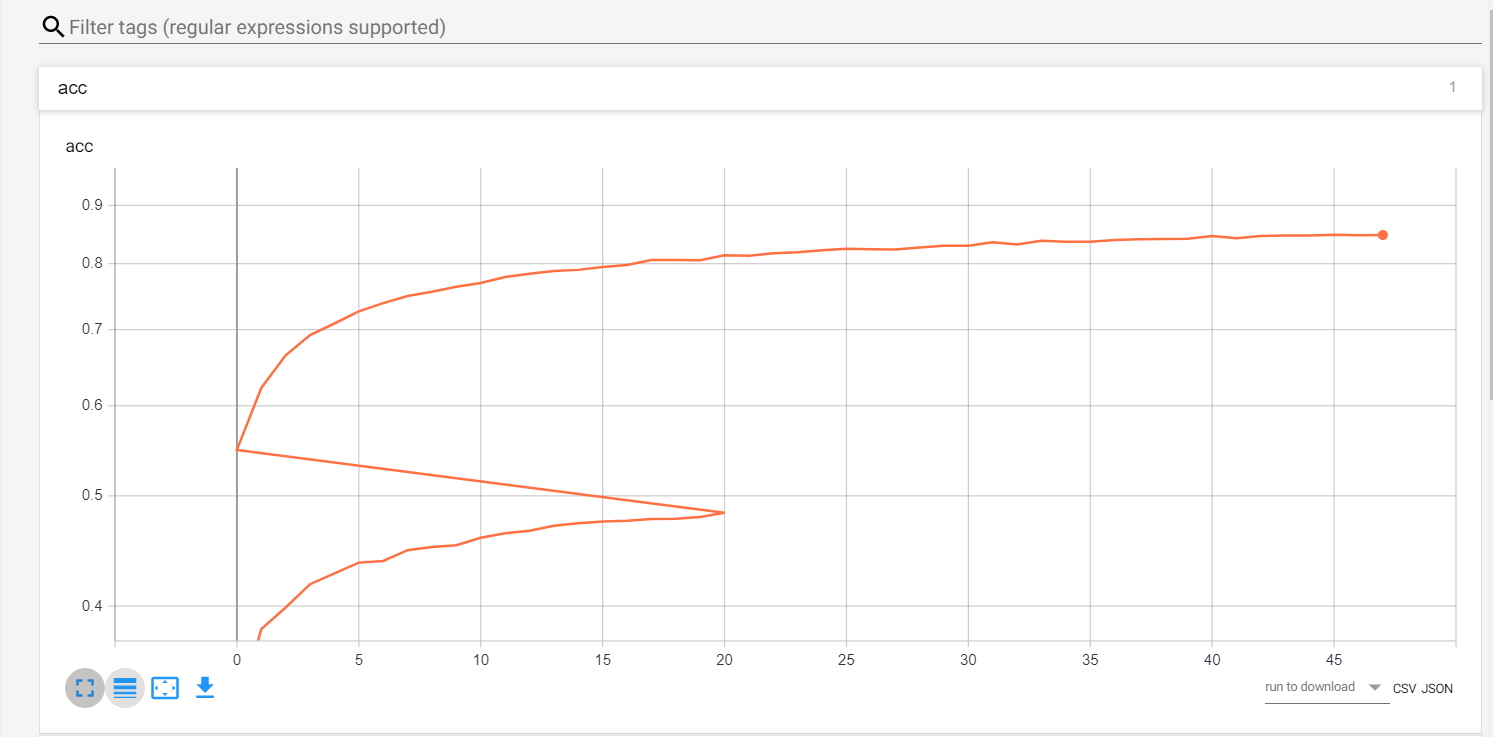Image resolution: width=1493 pixels, height=737 pixels.
Task: Download chart as SVG icon
Action: (205, 688)
